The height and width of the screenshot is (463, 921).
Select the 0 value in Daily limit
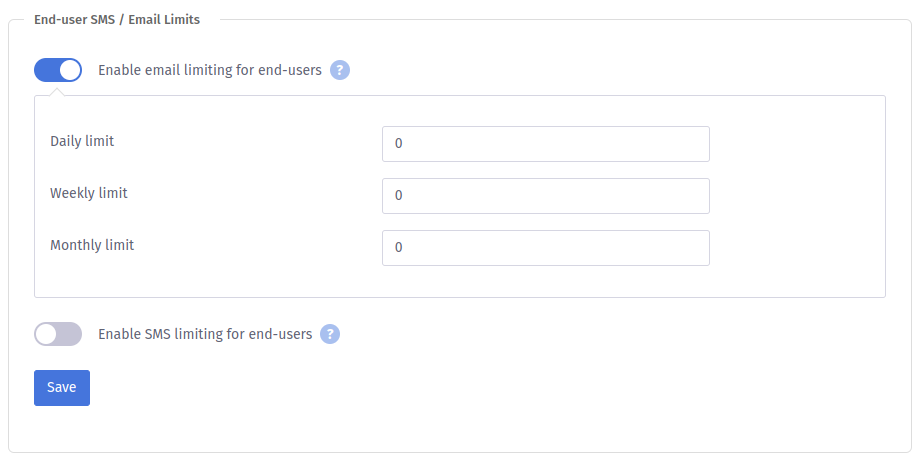tap(398, 144)
